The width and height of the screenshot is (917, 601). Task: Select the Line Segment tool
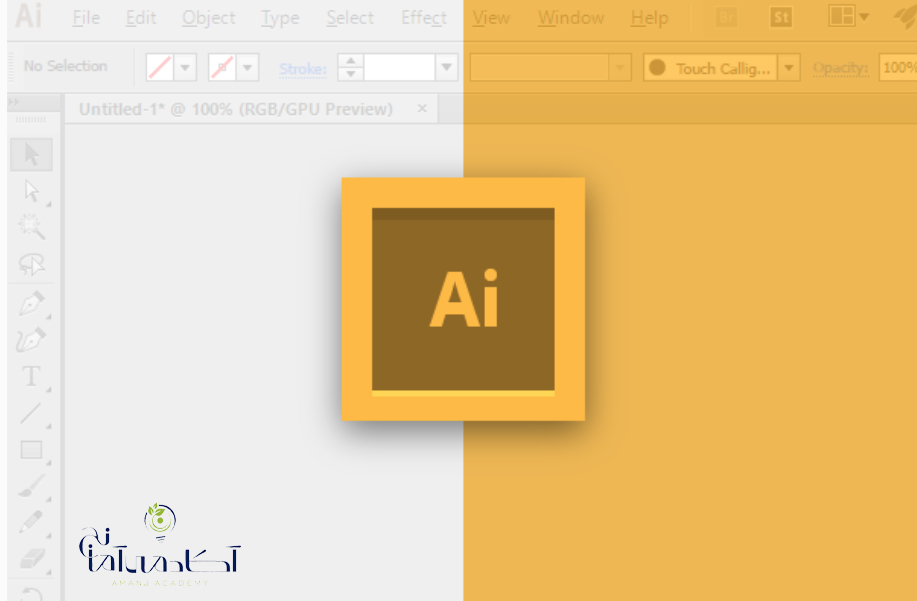coord(32,414)
